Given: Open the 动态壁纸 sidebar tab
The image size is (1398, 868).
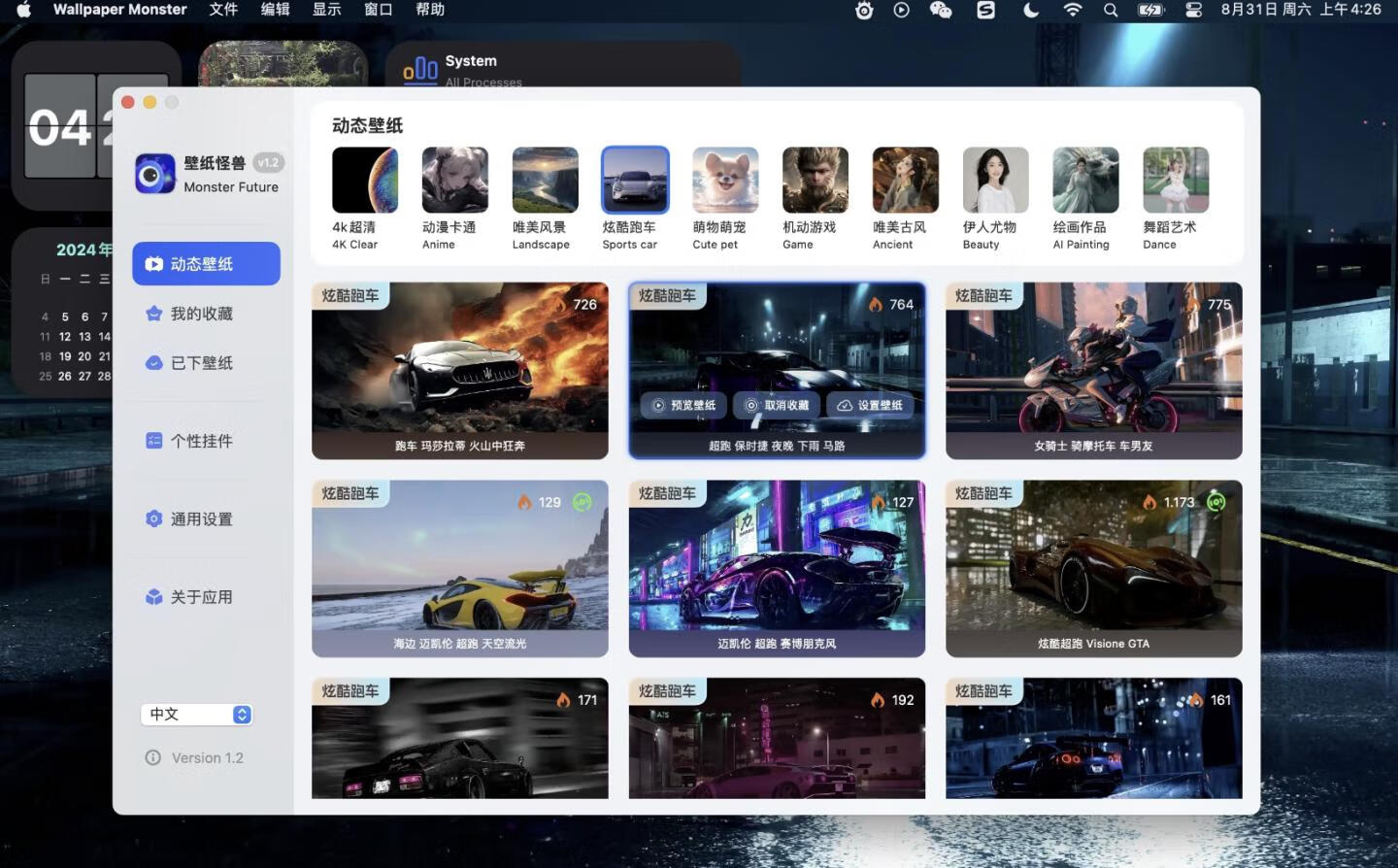Looking at the screenshot, I should [x=206, y=264].
